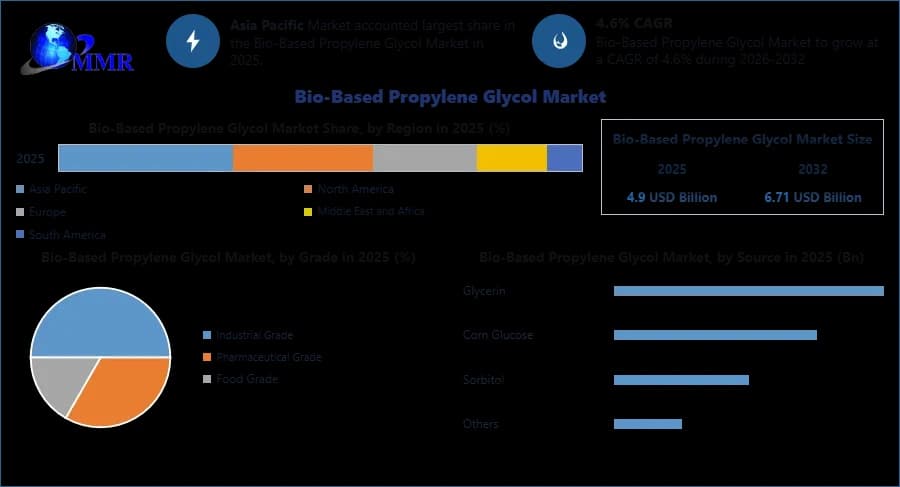
Task: Select the Middle East and Africa legend marker
Action: [x=308, y=212]
